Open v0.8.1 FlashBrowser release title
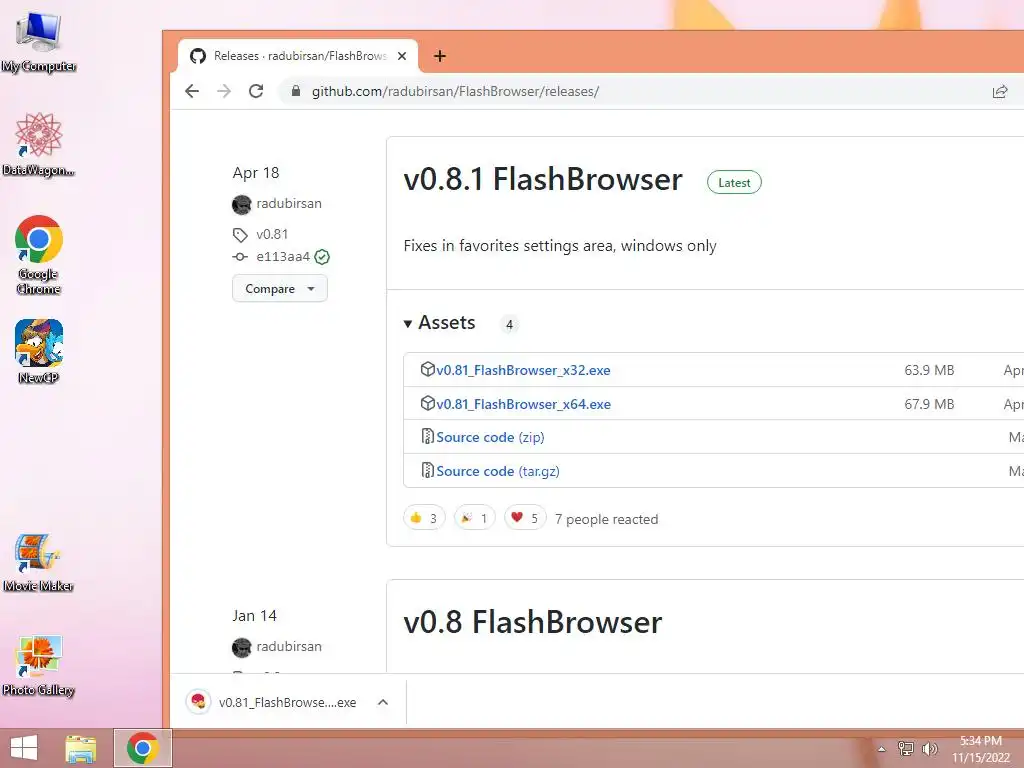The width and height of the screenshot is (1024, 768). [543, 179]
